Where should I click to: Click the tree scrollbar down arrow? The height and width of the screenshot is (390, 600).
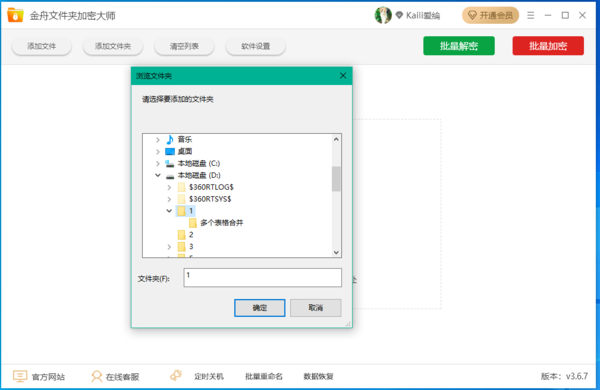click(336, 252)
